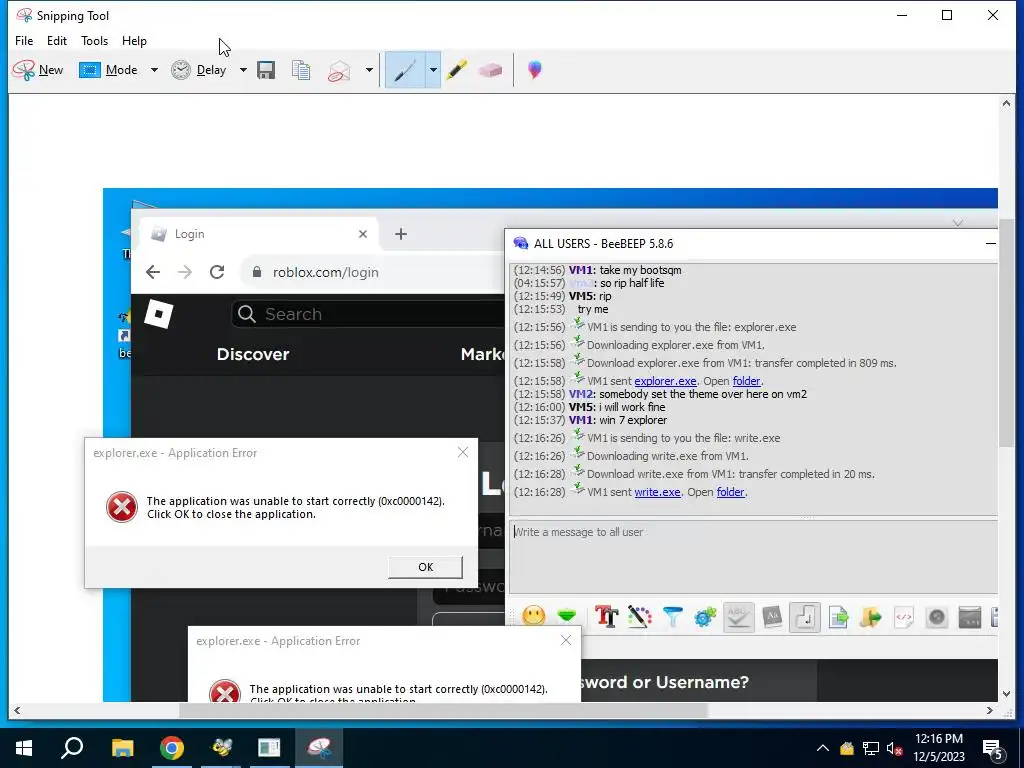Click the blue filter funnel icon
1024x768 pixels.
tap(672, 616)
